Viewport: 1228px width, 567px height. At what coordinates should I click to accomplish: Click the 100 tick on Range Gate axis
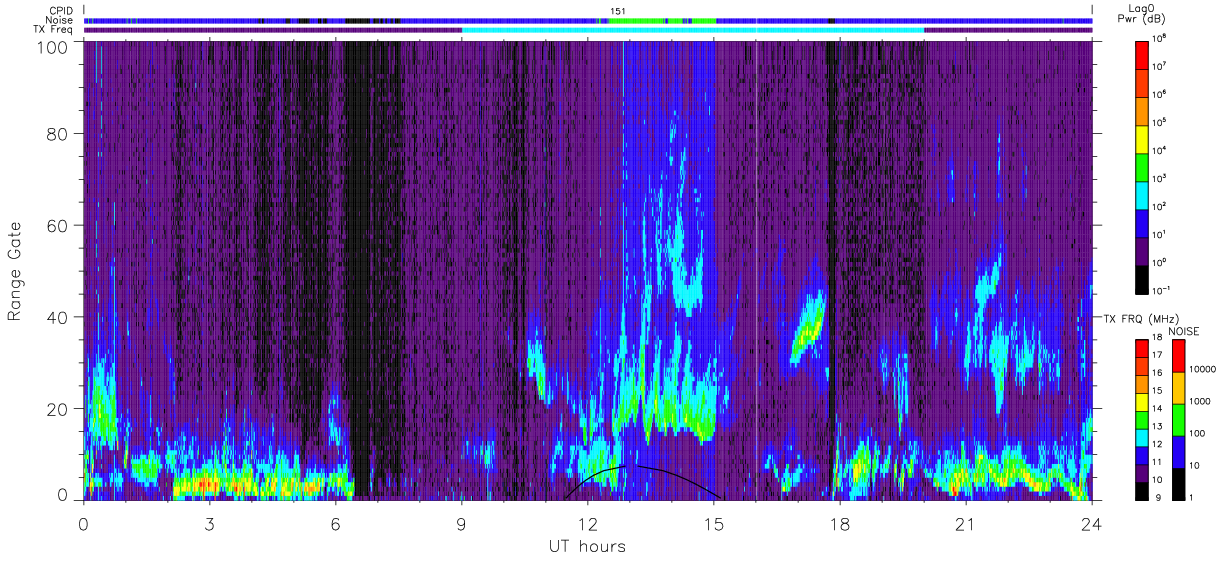click(51, 47)
